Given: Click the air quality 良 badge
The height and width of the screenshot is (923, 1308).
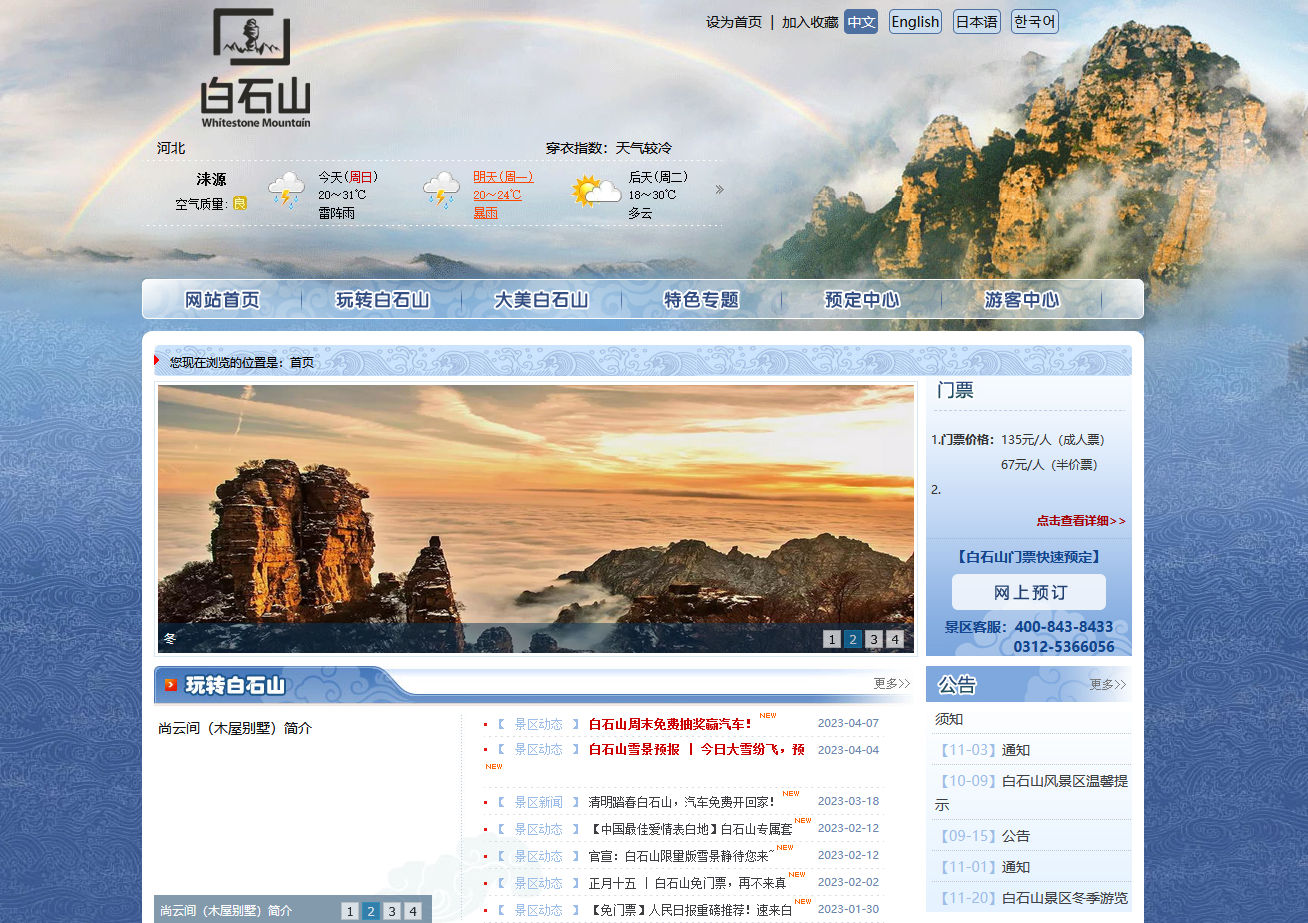Looking at the screenshot, I should (242, 200).
